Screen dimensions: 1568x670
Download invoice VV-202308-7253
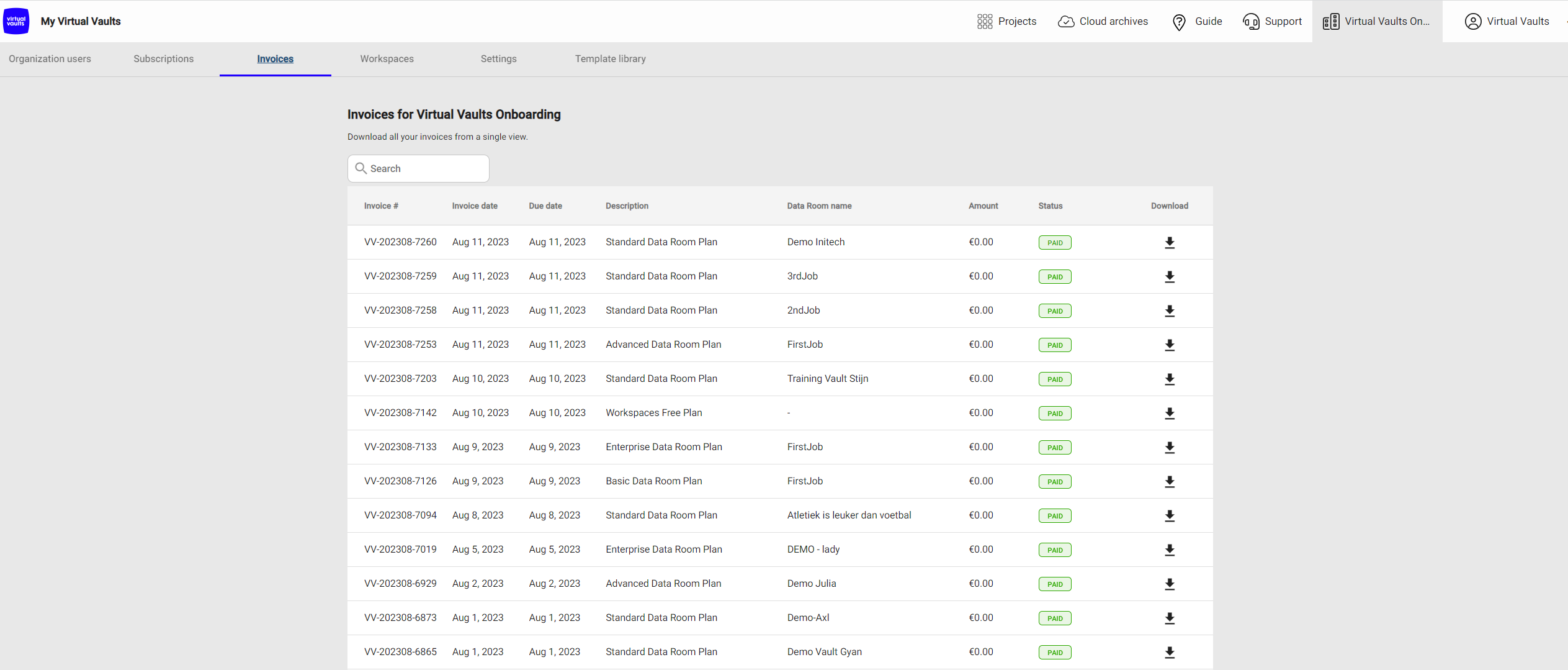tap(1170, 345)
